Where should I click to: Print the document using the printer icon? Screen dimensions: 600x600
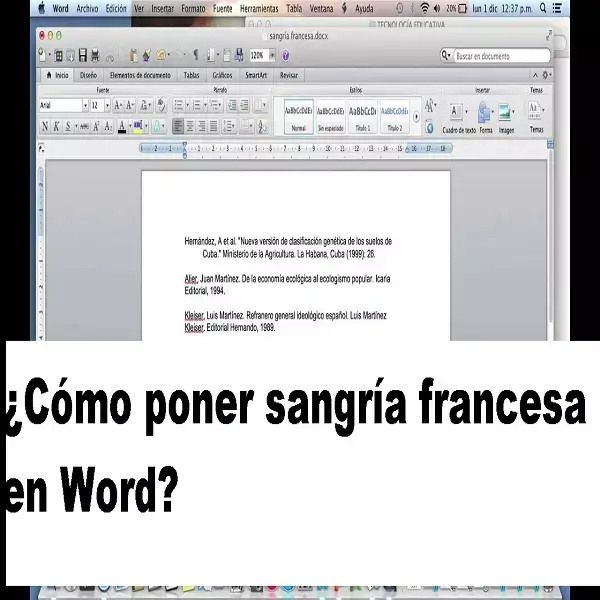(95, 55)
